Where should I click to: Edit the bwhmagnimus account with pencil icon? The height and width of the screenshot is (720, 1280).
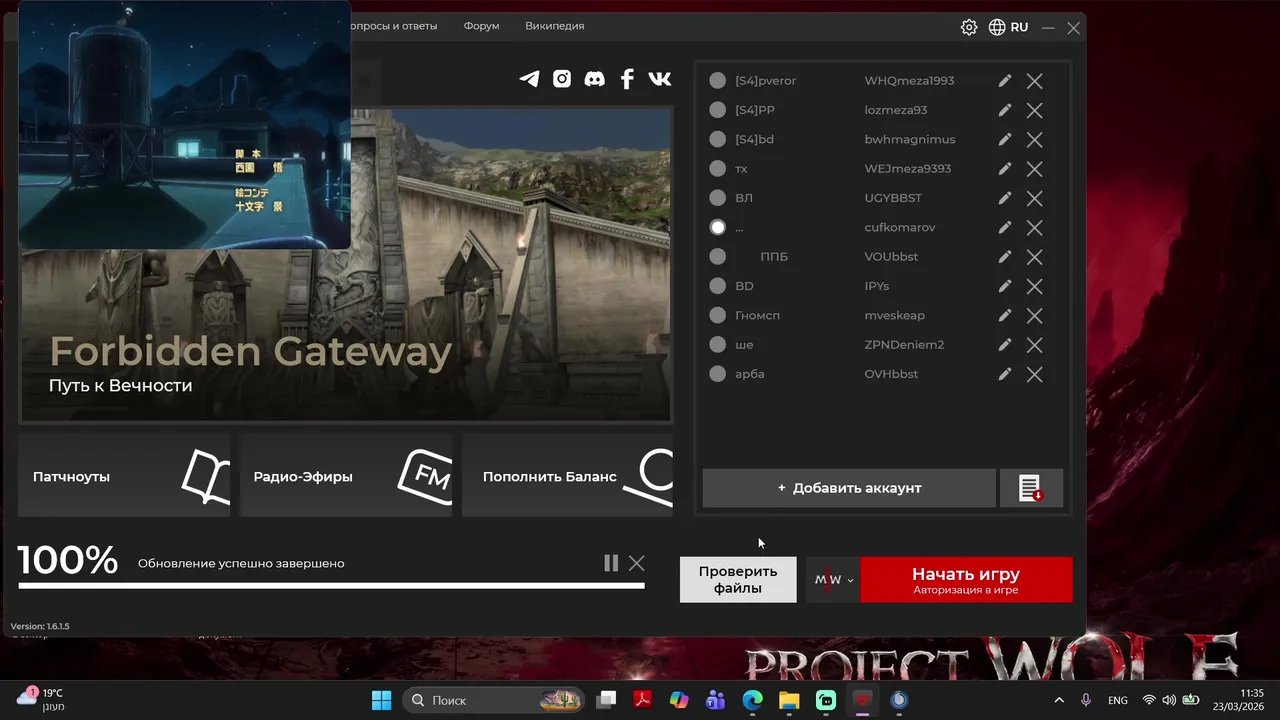point(1005,139)
